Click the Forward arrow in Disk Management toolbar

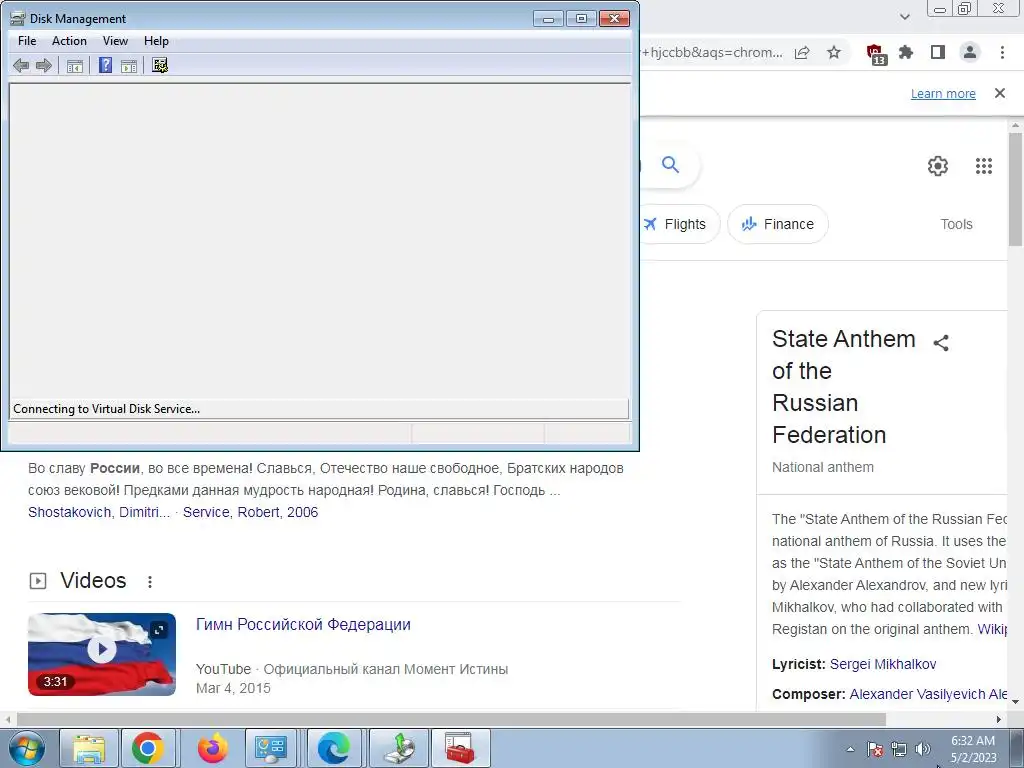[44, 65]
